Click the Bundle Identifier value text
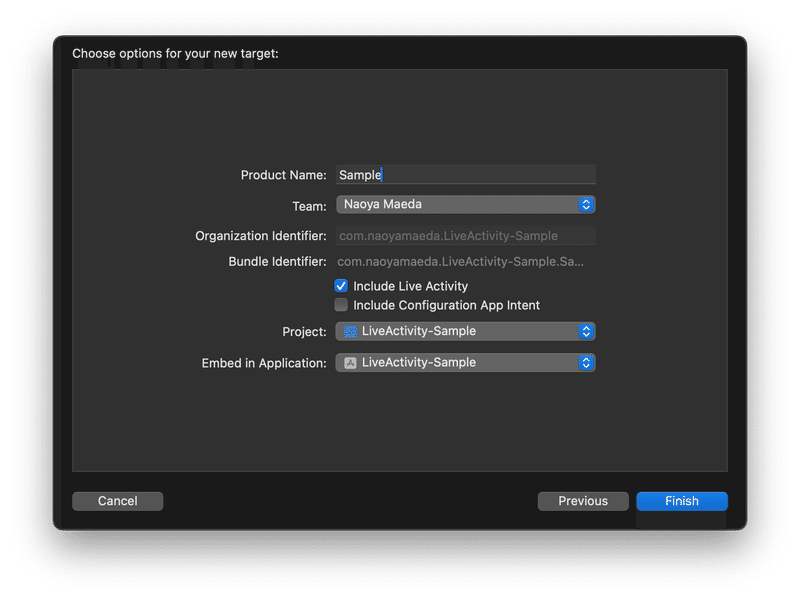Viewport: 800px width, 600px height. pyautogui.click(x=460, y=262)
